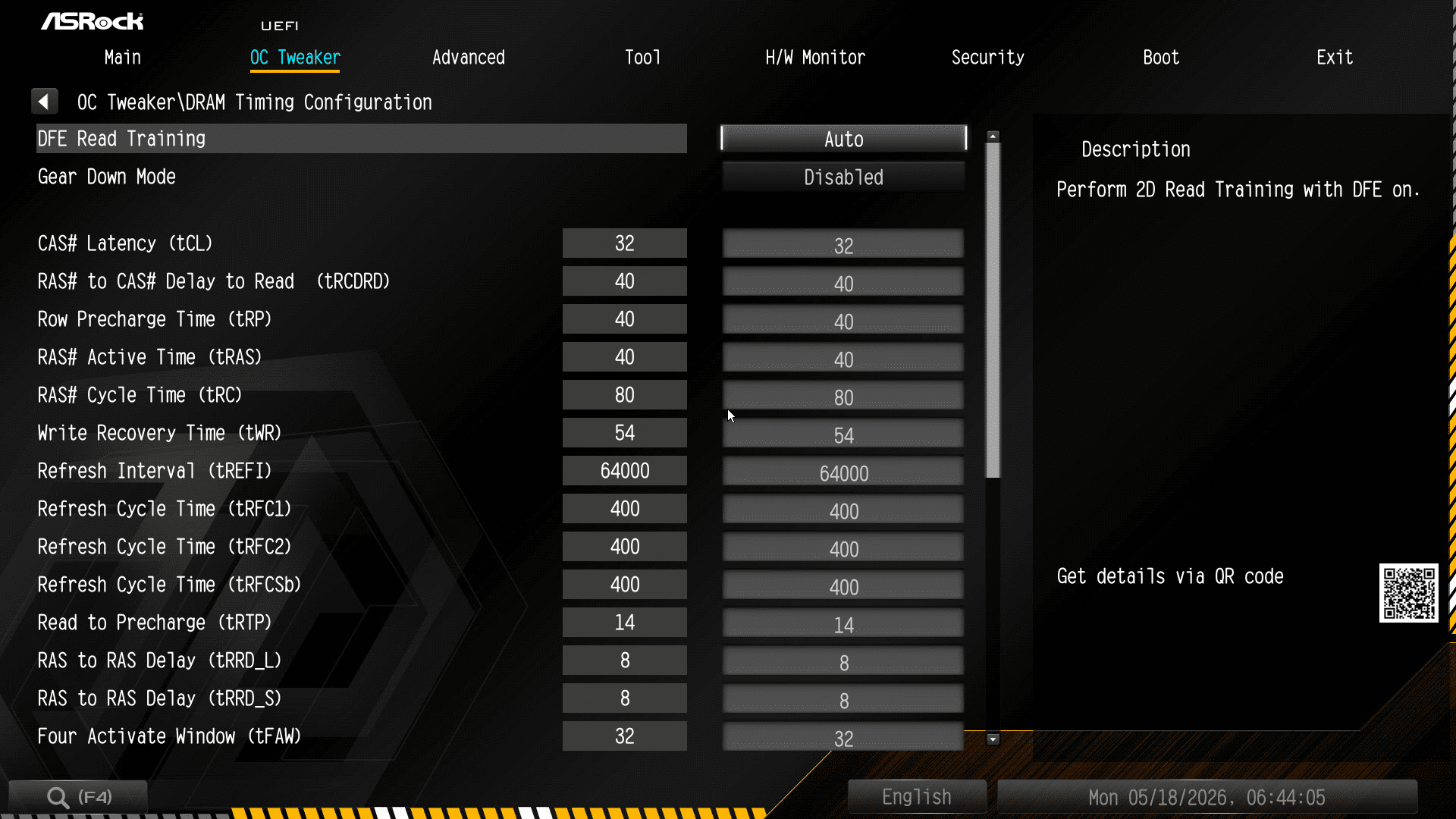
Task: Click the current tRC value 80
Action: pyautogui.click(x=625, y=395)
